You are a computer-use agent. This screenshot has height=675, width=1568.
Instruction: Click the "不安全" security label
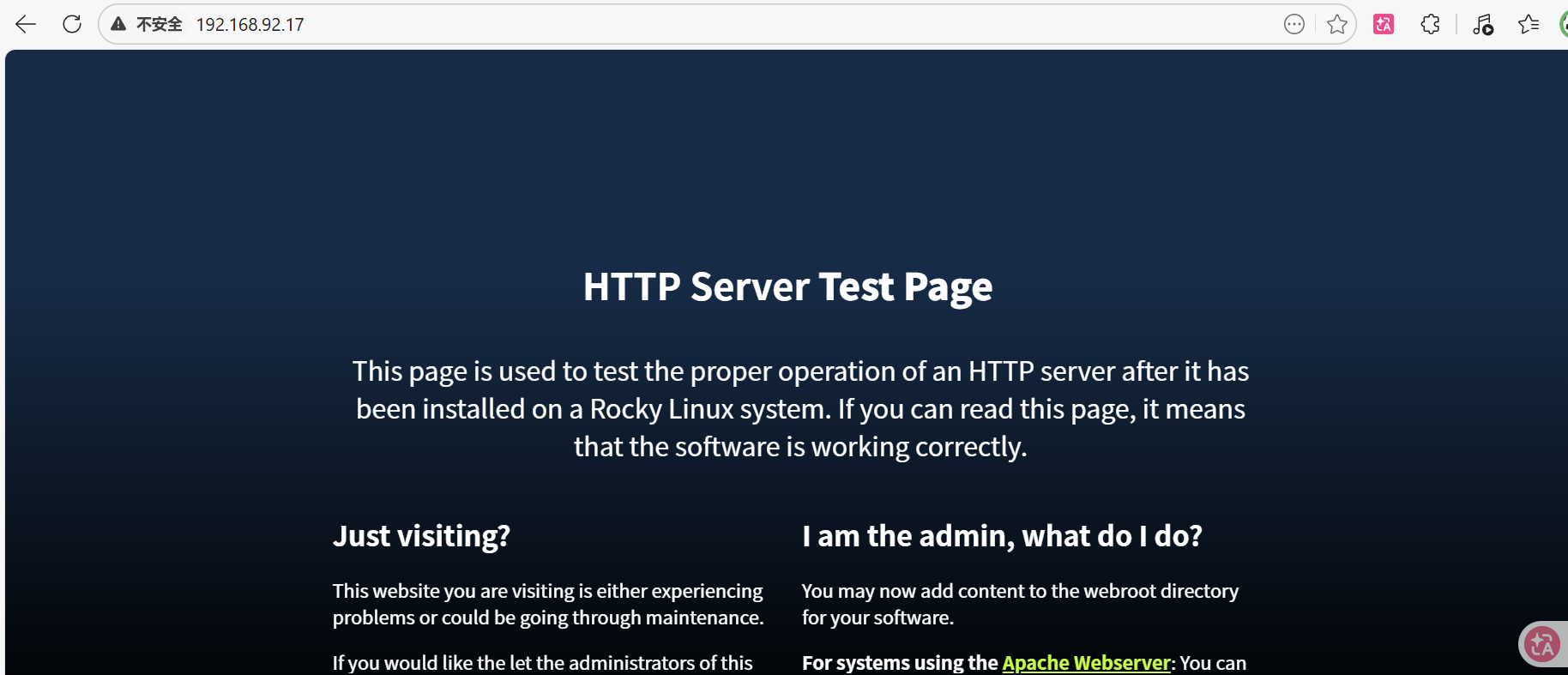pos(160,24)
